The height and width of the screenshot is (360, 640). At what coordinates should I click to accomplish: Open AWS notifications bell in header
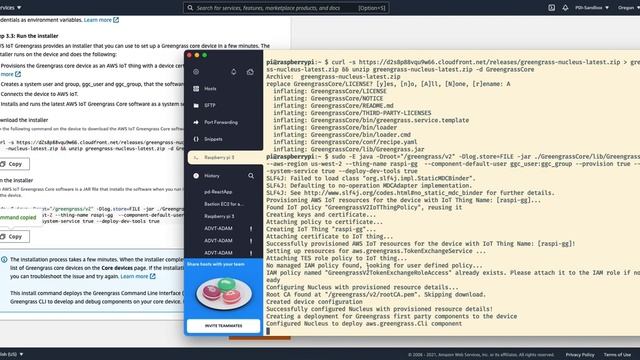pos(565,8)
